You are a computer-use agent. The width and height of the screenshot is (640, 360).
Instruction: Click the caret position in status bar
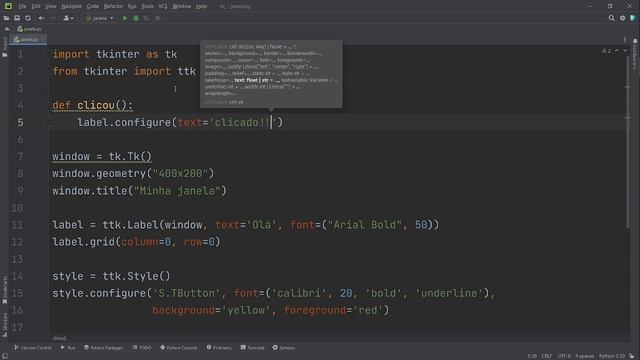[532, 356]
